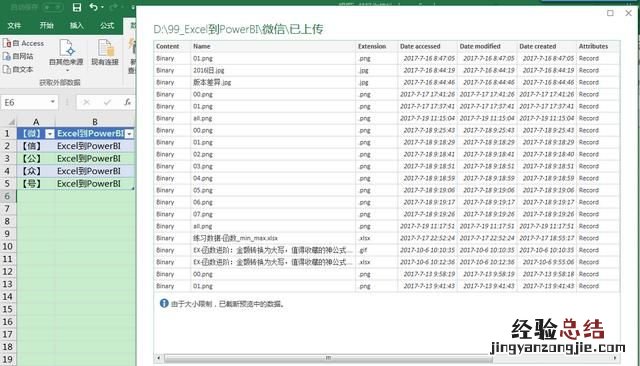
Task: Select the 2016日.jpg file row
Action: (x=387, y=71)
